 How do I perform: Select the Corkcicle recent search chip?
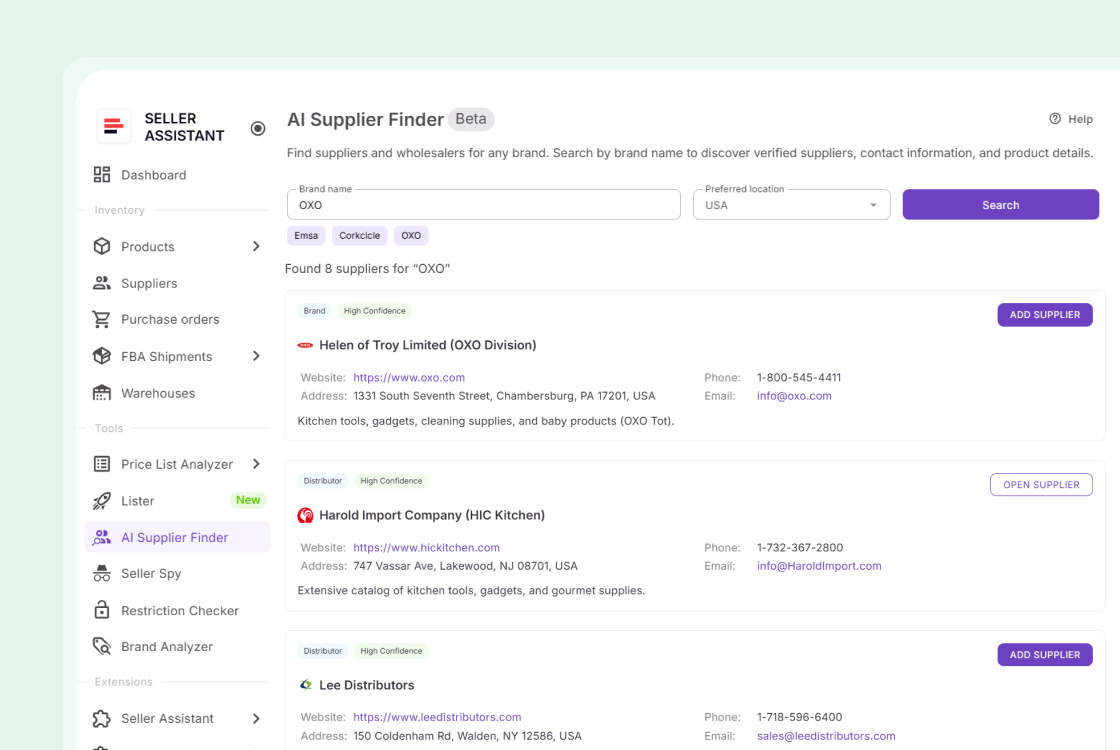[x=359, y=235]
